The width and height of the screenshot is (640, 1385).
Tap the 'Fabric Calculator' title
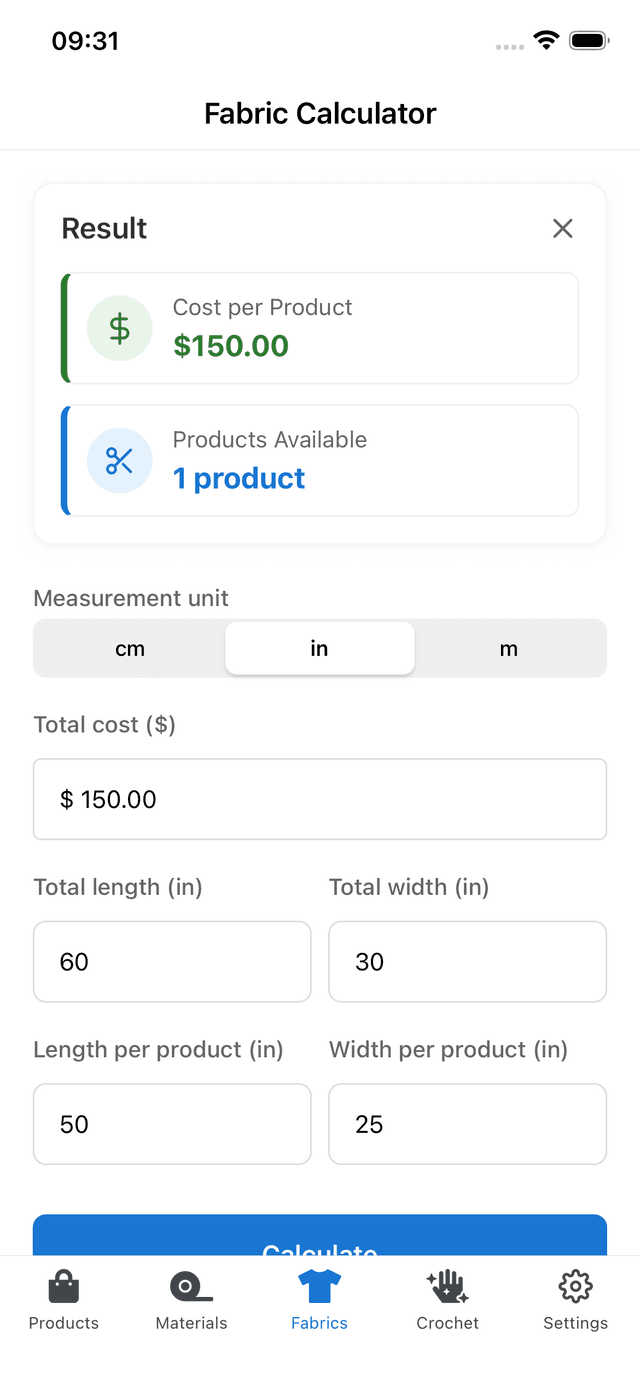pyautogui.click(x=320, y=114)
